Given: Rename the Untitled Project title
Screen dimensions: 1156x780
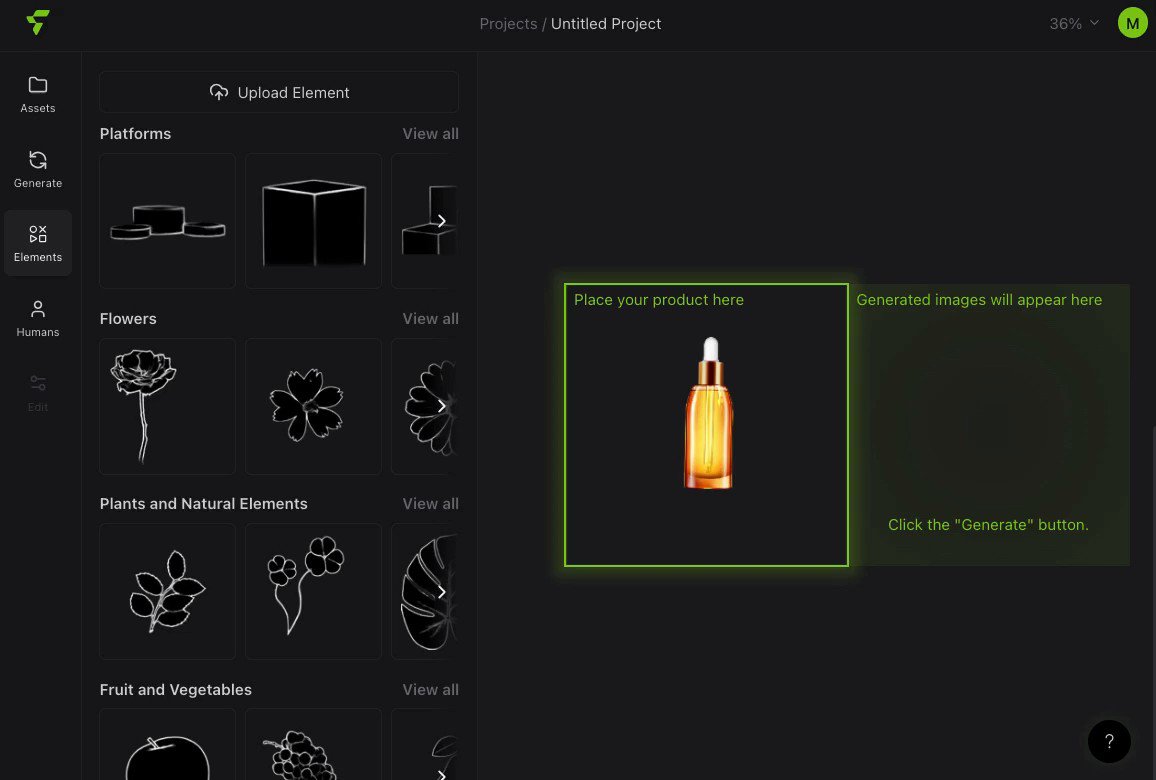Looking at the screenshot, I should 606,24.
